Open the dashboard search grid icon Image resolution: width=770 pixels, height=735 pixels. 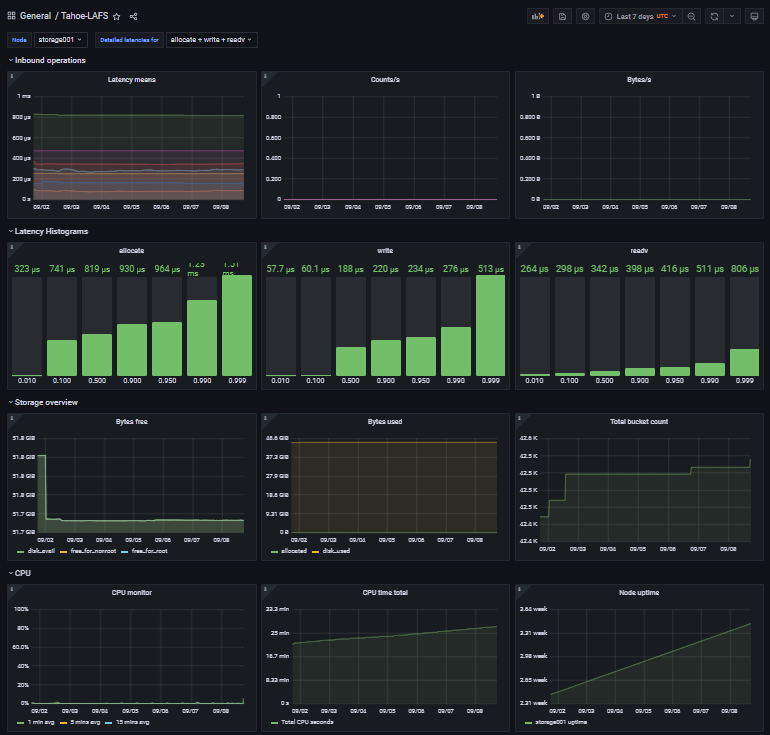click(11, 17)
